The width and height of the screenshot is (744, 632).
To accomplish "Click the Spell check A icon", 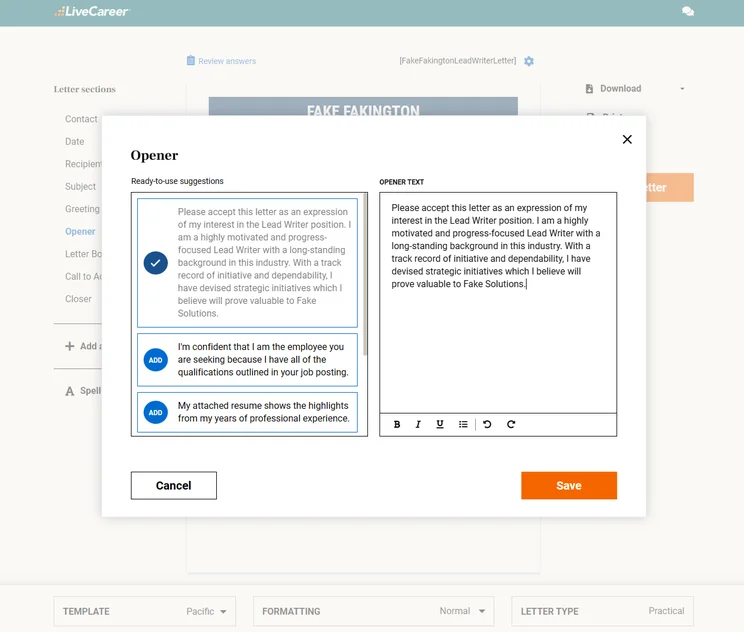I will tap(70, 391).
